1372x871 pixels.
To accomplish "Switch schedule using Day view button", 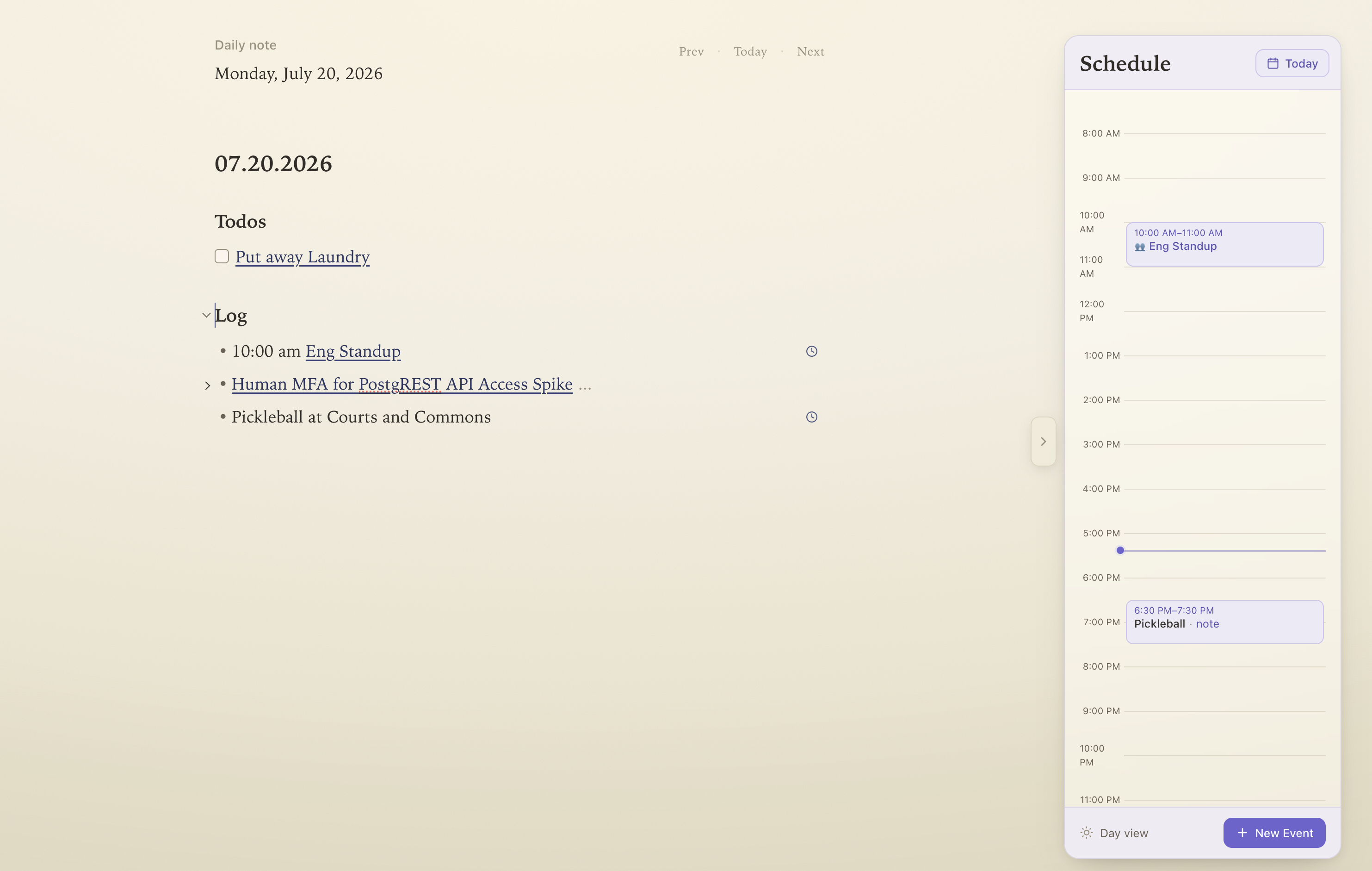I will click(1114, 833).
